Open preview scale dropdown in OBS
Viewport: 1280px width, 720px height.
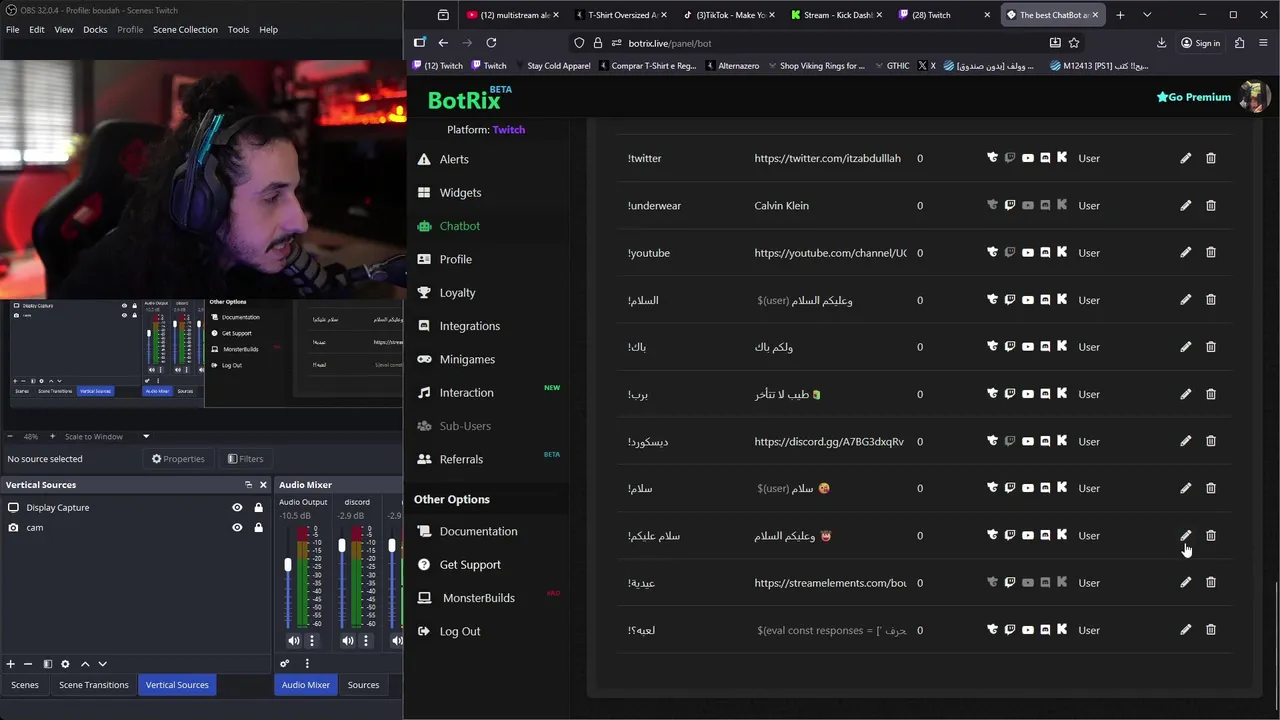click(146, 436)
